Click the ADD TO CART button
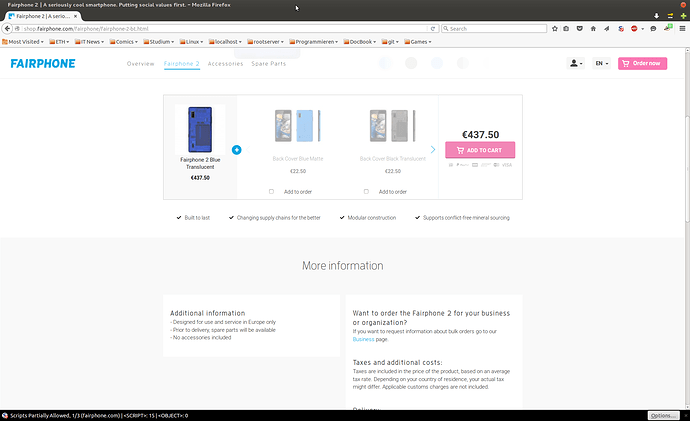The height and width of the screenshot is (421, 690). click(x=480, y=150)
